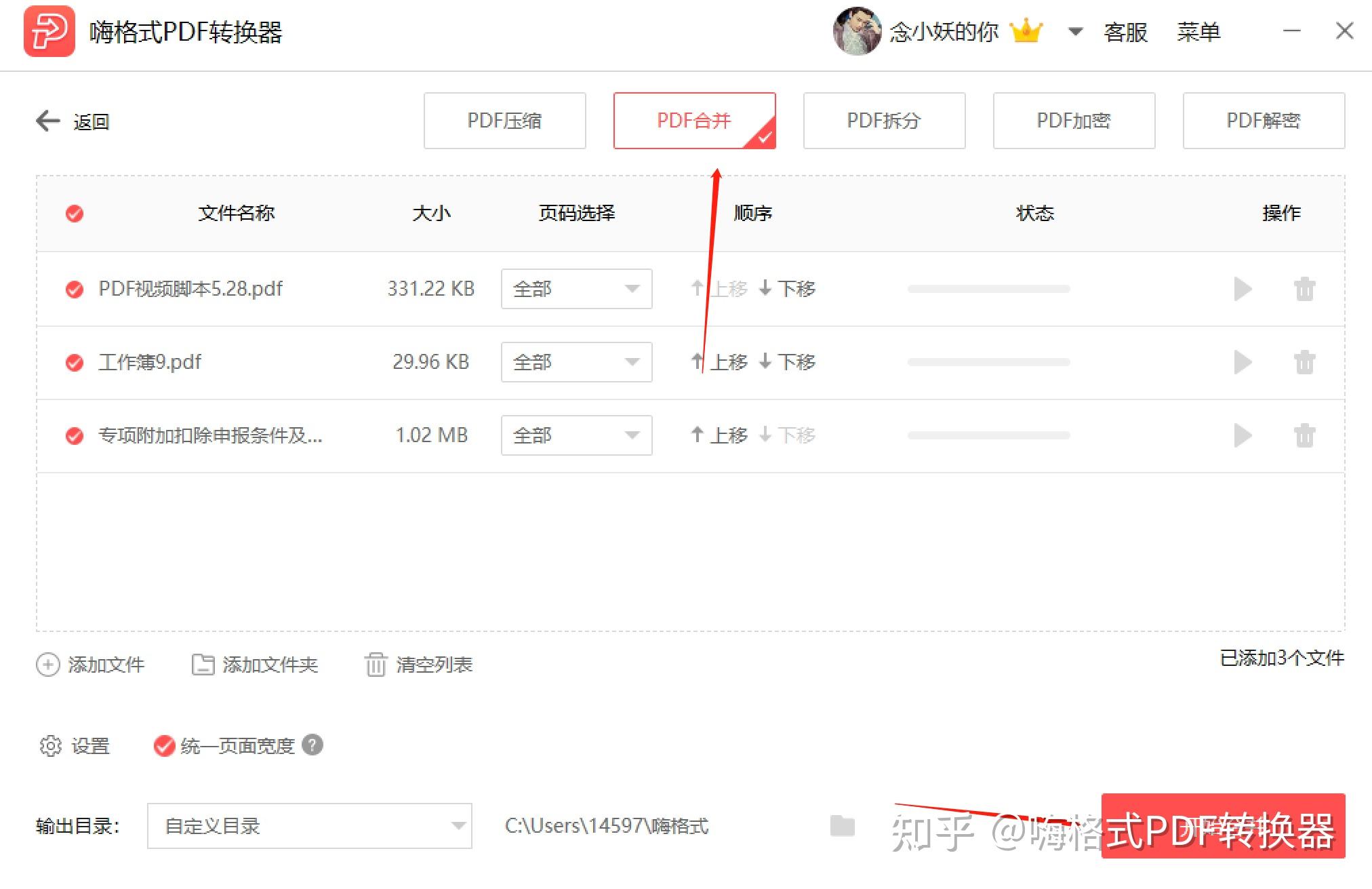Click the VIP crown icon
The height and width of the screenshot is (889, 1372).
pyautogui.click(x=1026, y=31)
